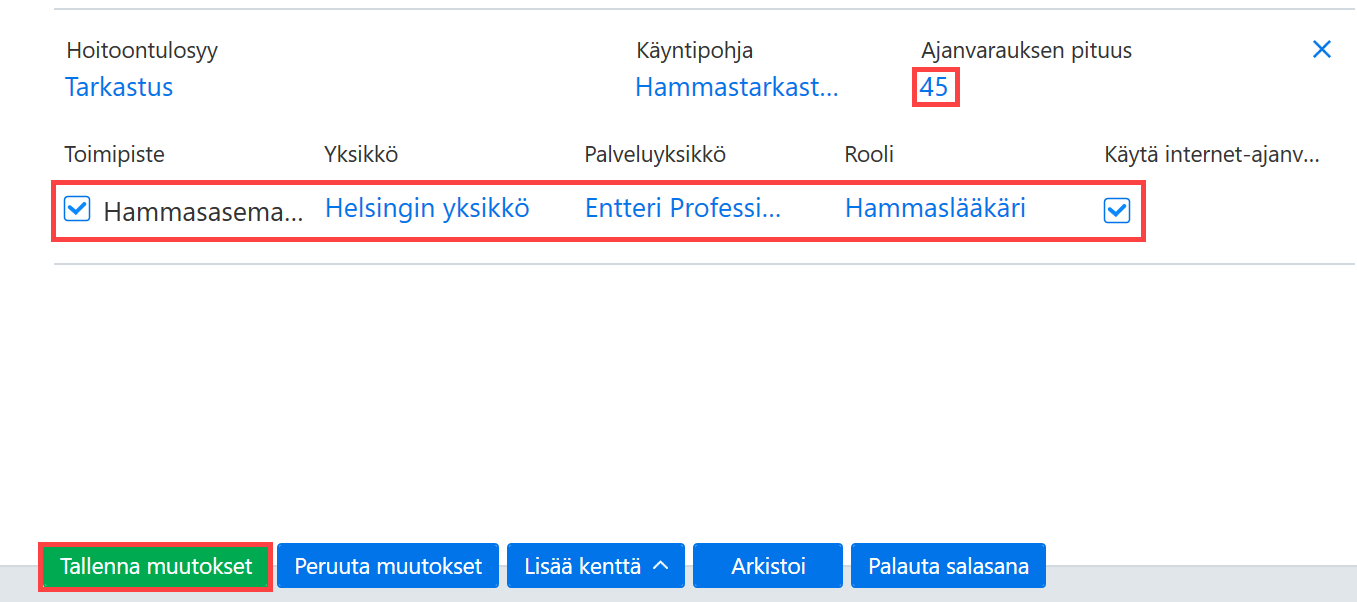Edit the appointment length value 45
This screenshot has height=602, width=1357.
tap(934, 87)
